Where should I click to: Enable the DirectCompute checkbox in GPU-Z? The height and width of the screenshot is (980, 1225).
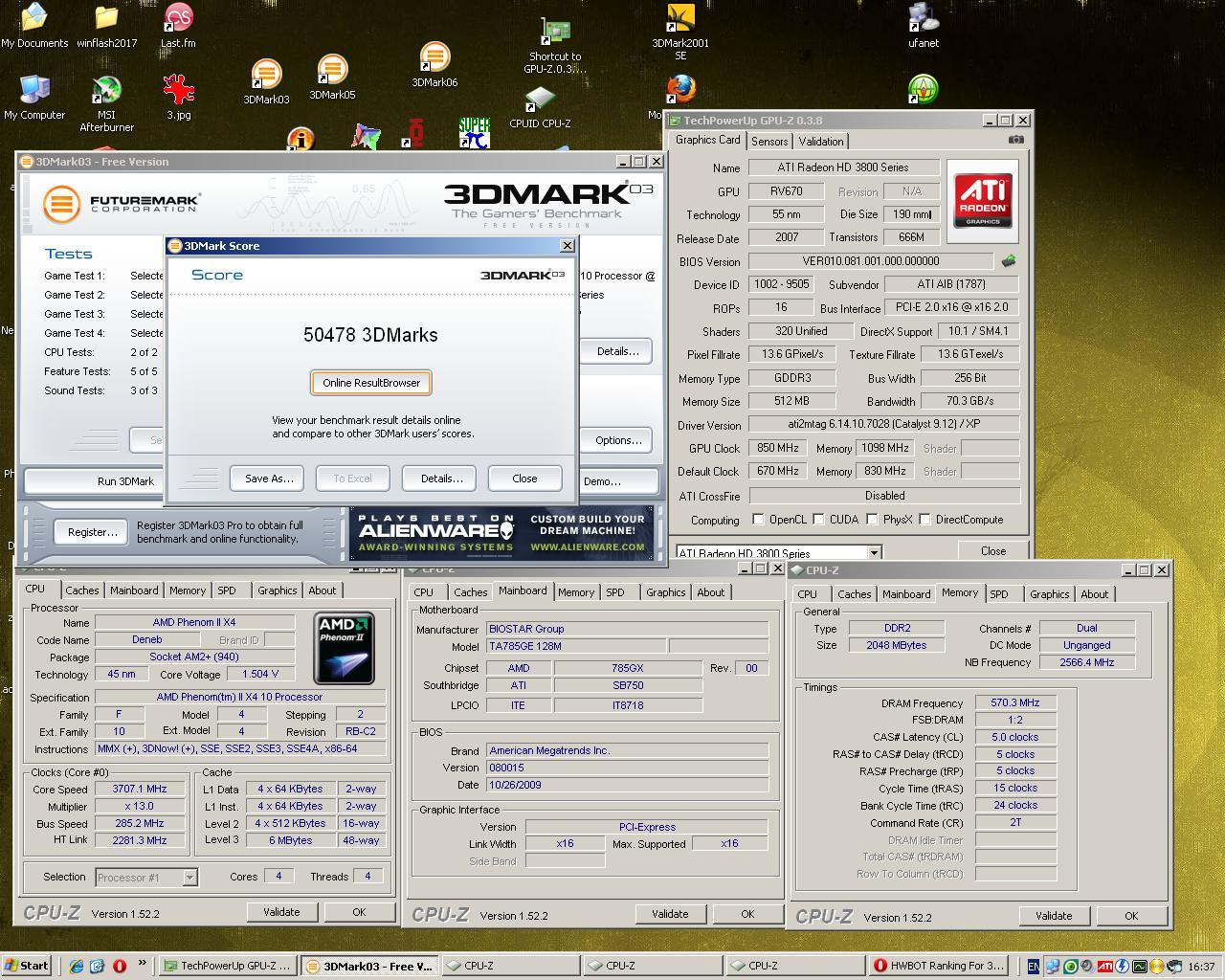point(924,520)
